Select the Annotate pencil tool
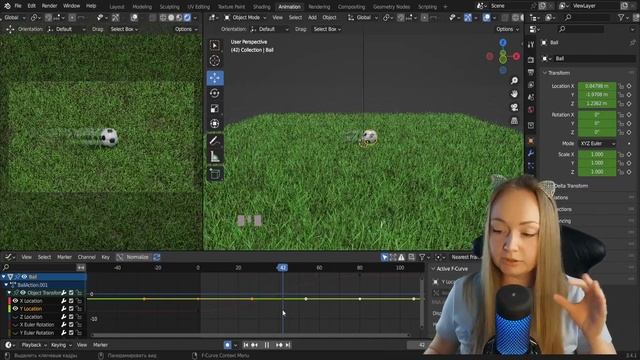 (215, 141)
